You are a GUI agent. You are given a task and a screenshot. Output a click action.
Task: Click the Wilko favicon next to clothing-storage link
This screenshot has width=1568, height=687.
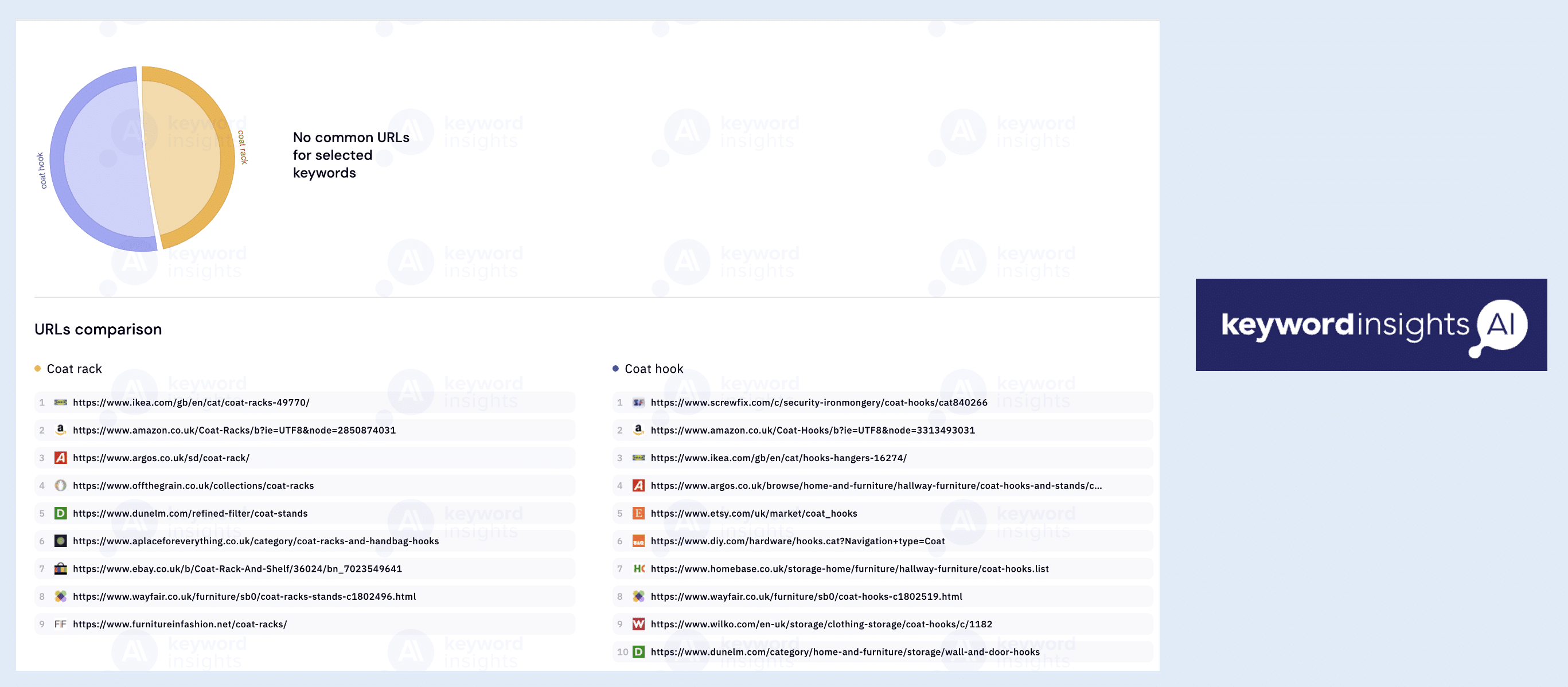click(638, 624)
